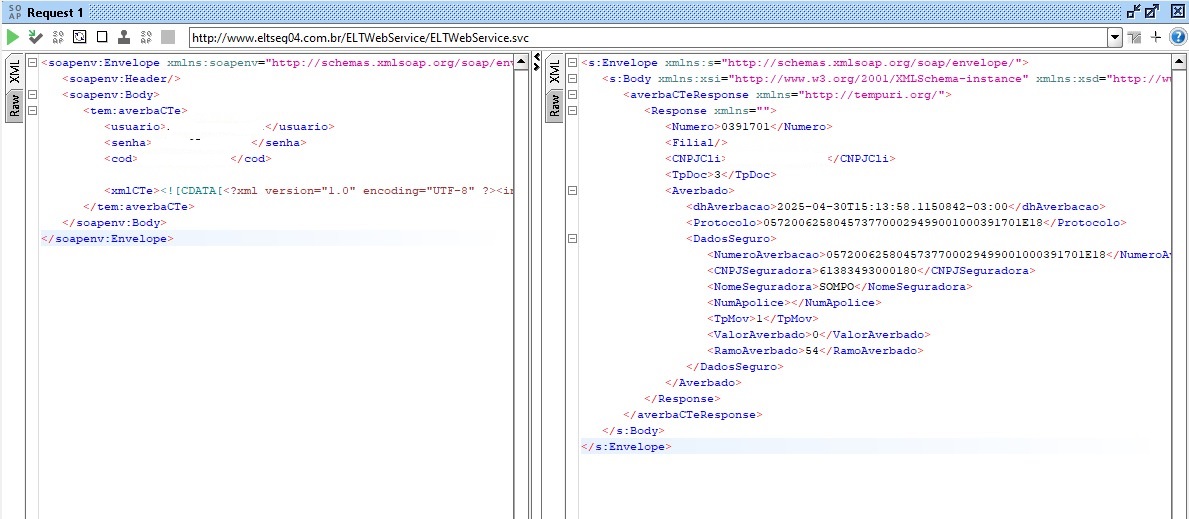The image size is (1189, 519).
Task: Click the Add to TestCase checkmark icon
Action: pos(36,37)
